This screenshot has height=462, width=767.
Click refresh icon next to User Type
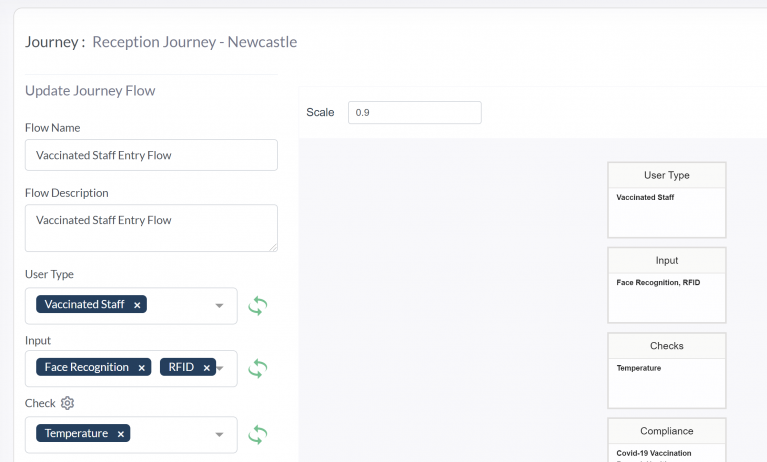[x=258, y=306]
